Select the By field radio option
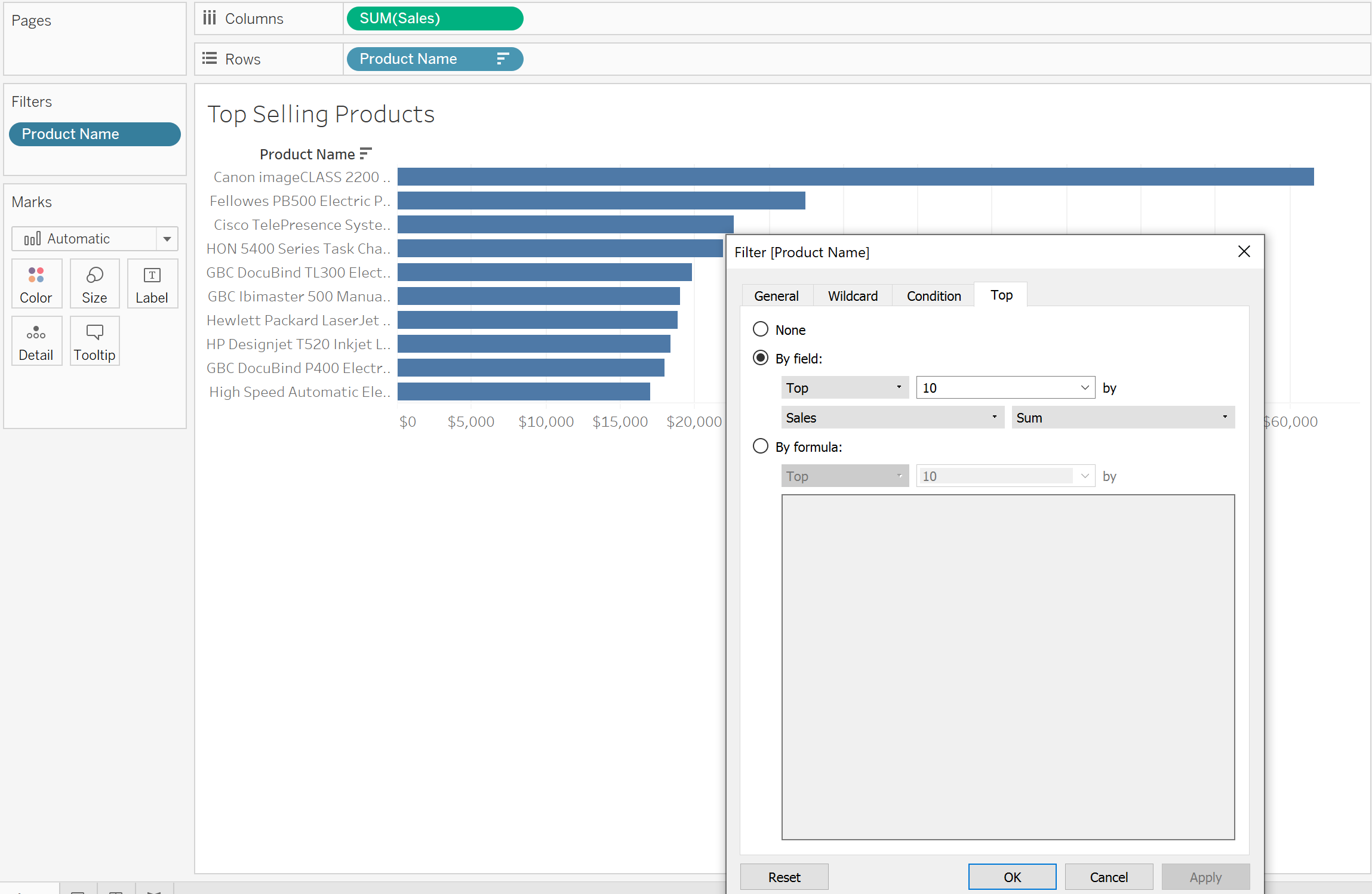1372x894 pixels. pos(760,358)
